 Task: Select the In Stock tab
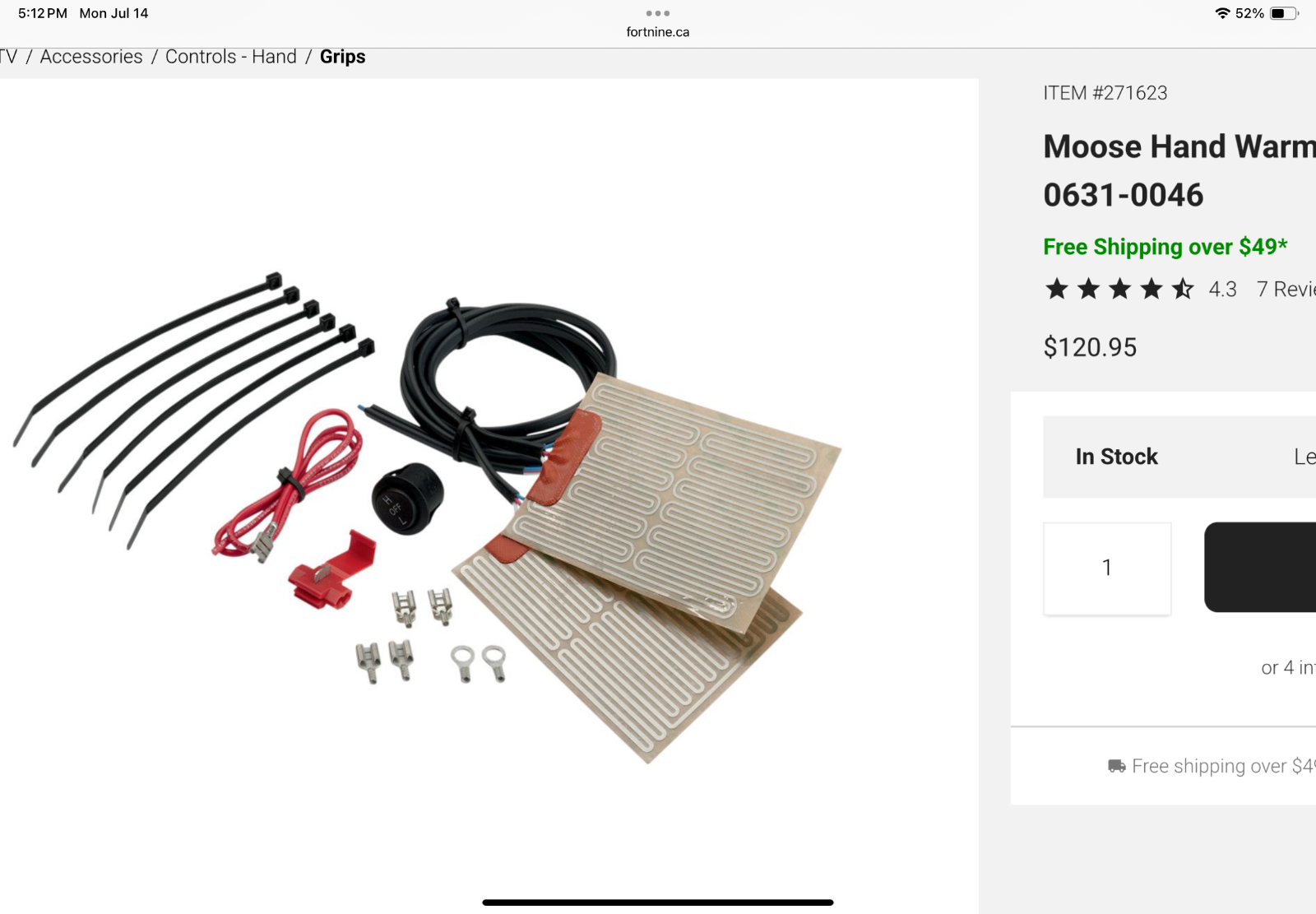(x=1116, y=457)
